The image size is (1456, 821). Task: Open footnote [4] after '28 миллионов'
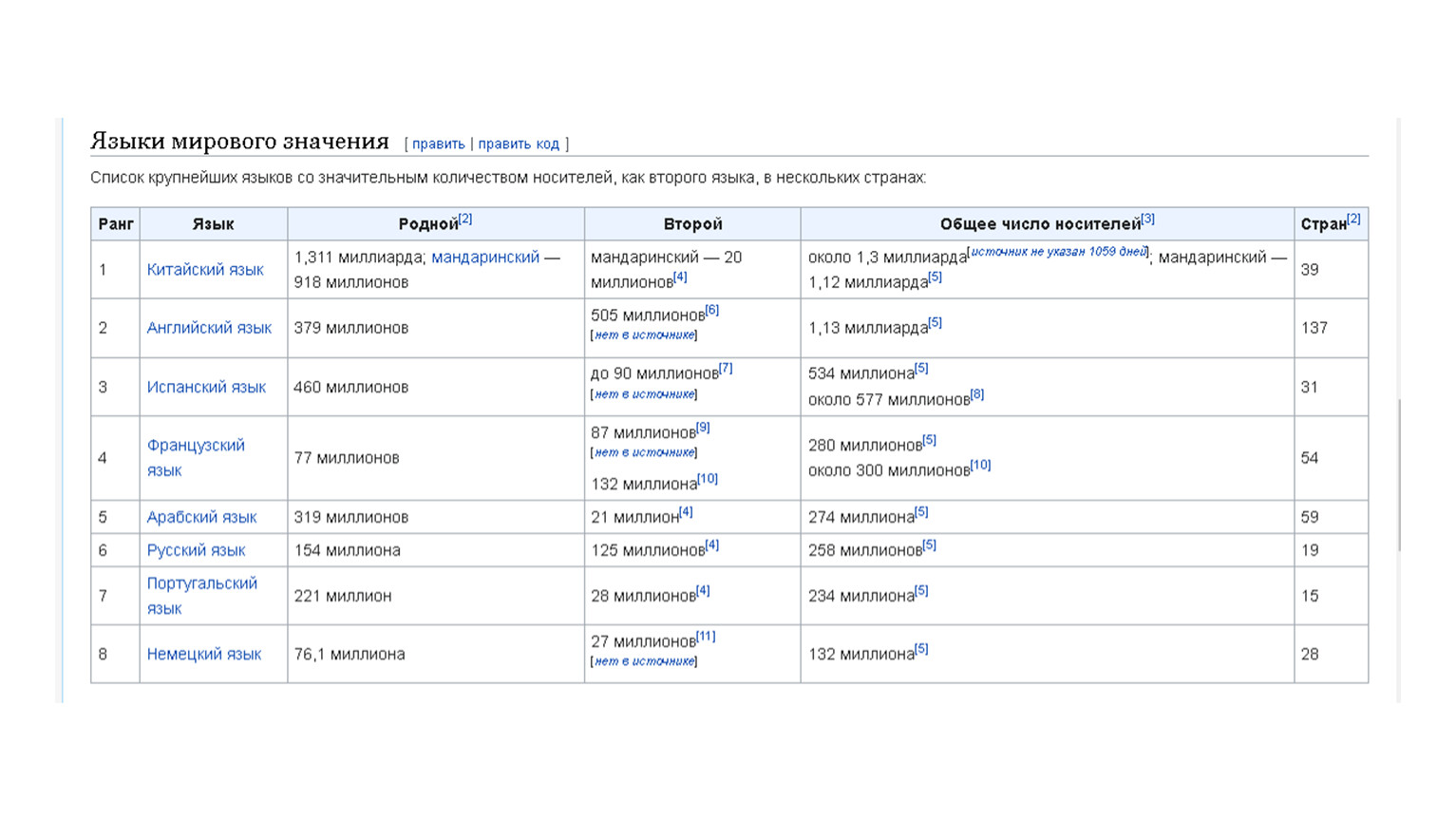pyautogui.click(x=703, y=591)
